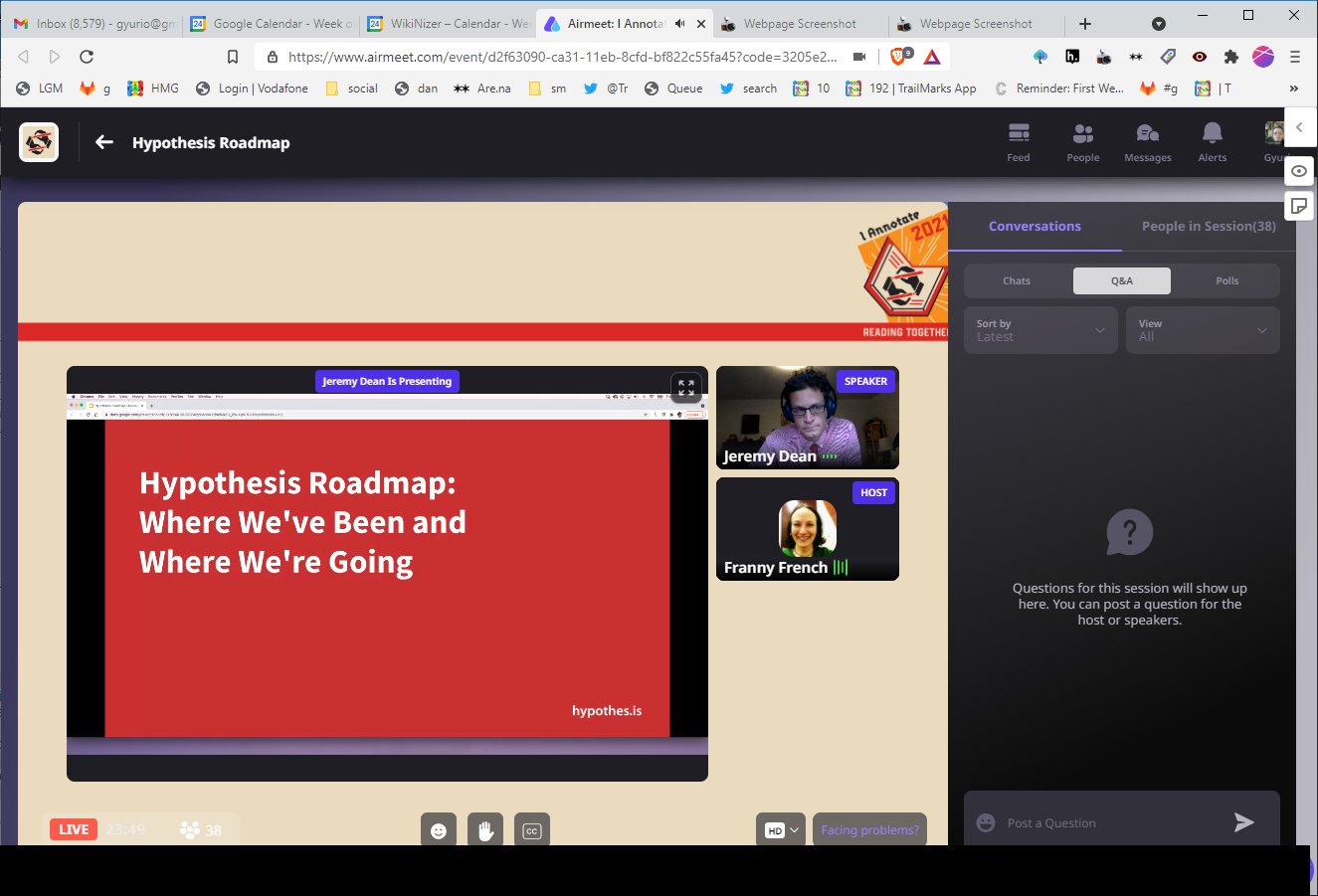Viewport: 1318px width, 896px height.
Task: Expand presentation to fullscreen
Action: pyautogui.click(x=686, y=388)
